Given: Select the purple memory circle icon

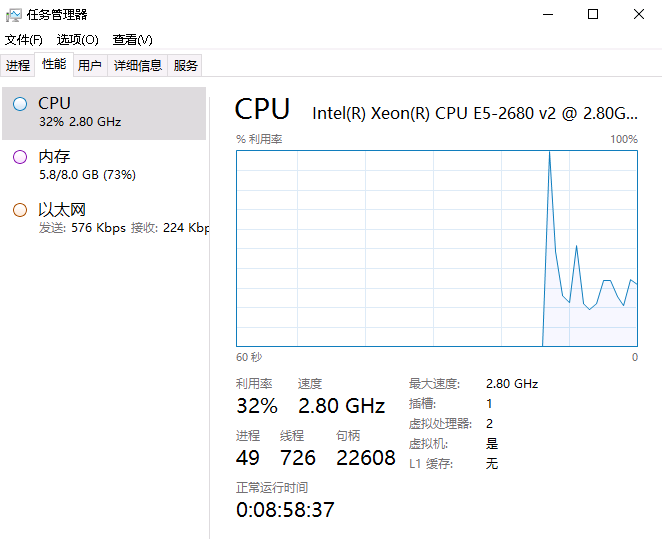Looking at the screenshot, I should pyautogui.click(x=20, y=157).
